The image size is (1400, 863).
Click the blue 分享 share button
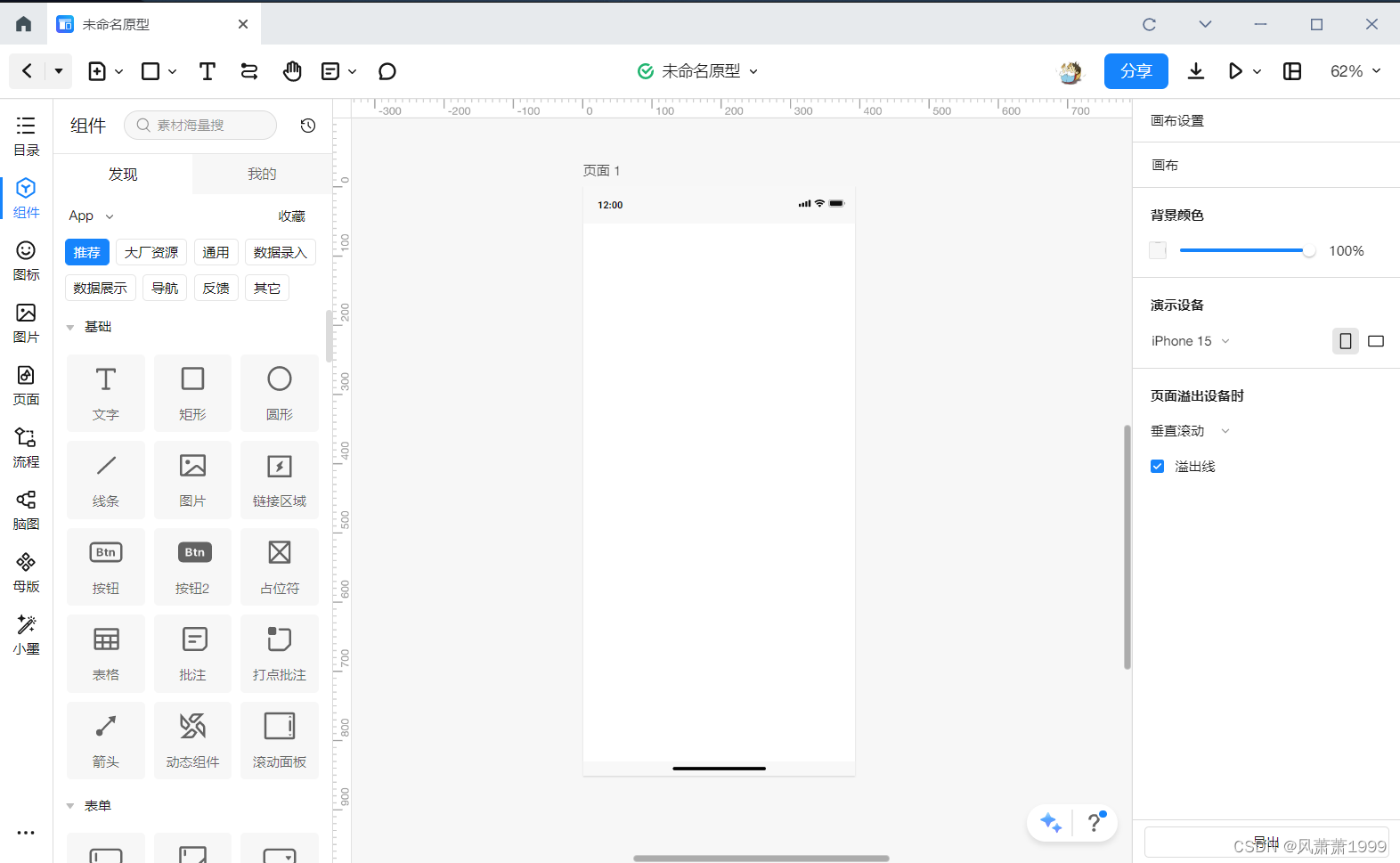(x=1136, y=71)
